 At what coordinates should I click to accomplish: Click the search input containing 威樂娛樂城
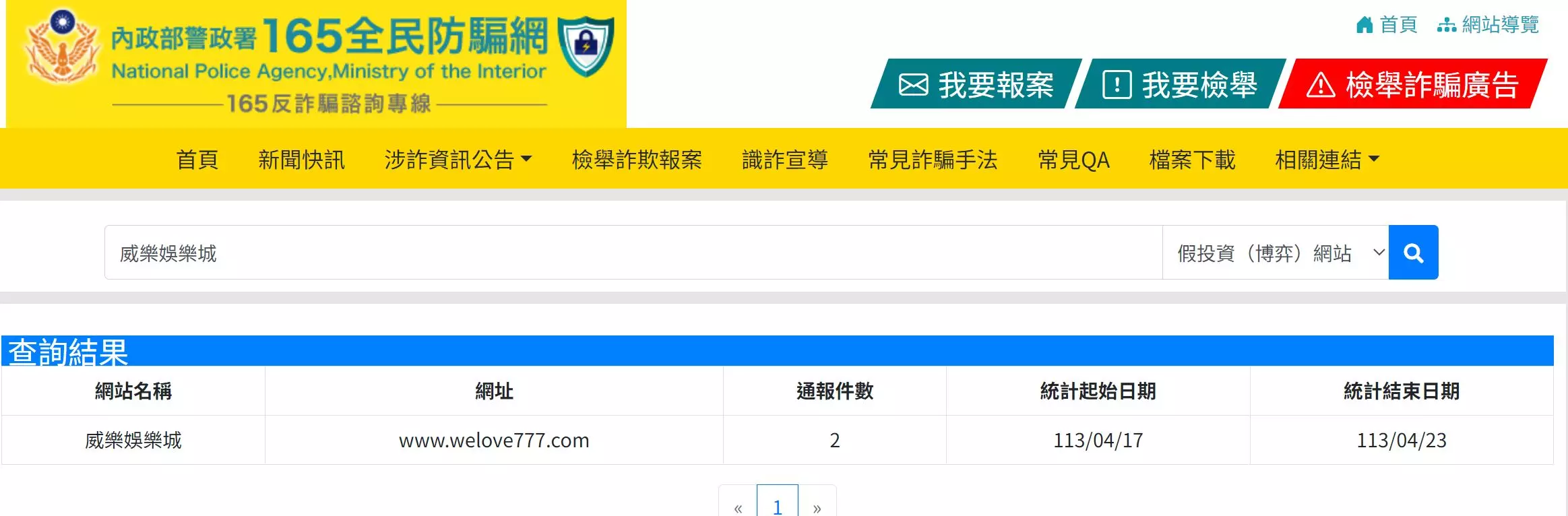(x=633, y=253)
